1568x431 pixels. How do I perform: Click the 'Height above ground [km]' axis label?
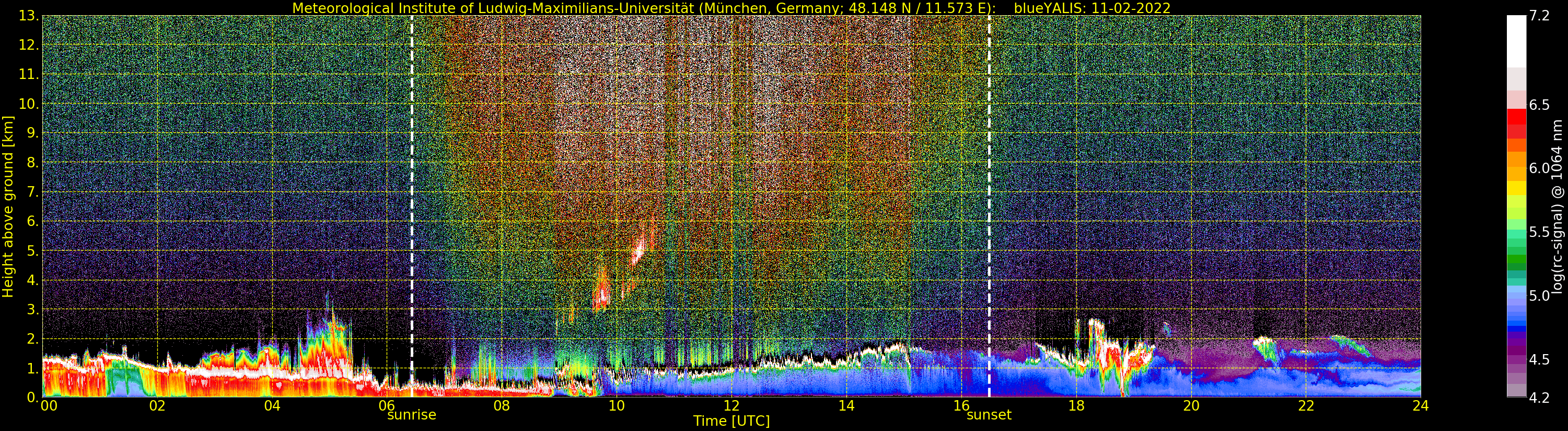(x=8, y=206)
